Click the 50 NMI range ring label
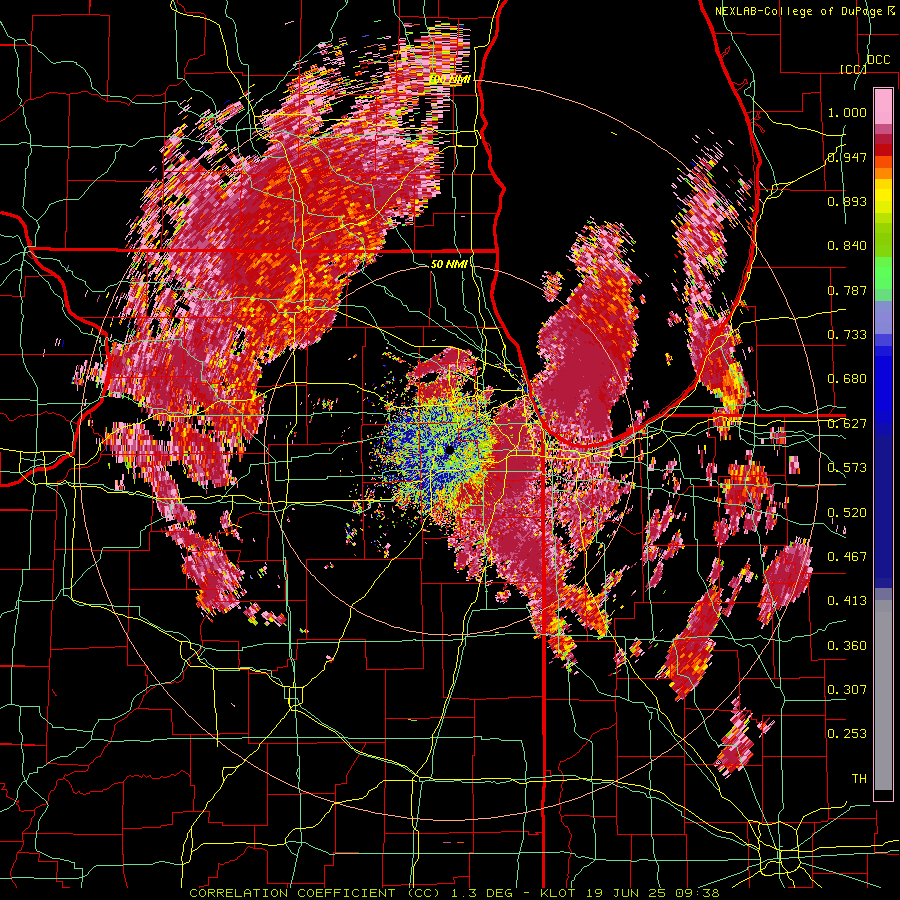Viewport: 900px width, 900px height. (x=449, y=264)
